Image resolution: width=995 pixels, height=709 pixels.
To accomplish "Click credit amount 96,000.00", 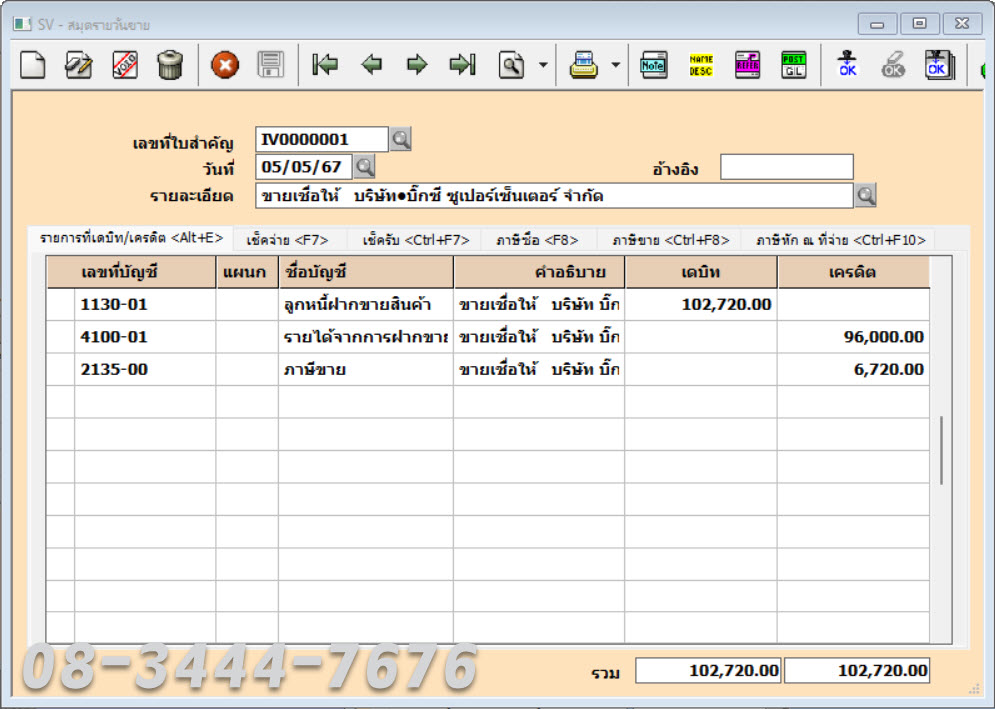I will pos(853,337).
